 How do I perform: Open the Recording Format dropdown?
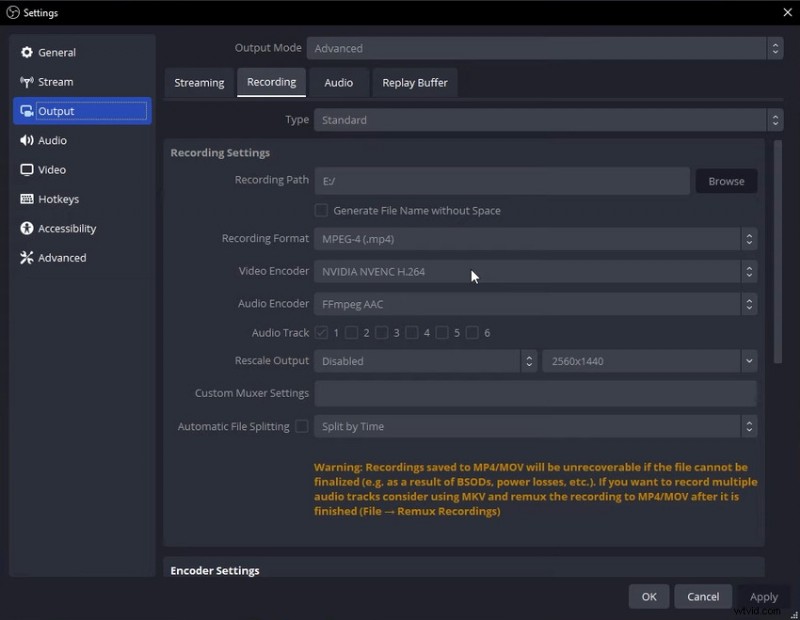(535, 239)
